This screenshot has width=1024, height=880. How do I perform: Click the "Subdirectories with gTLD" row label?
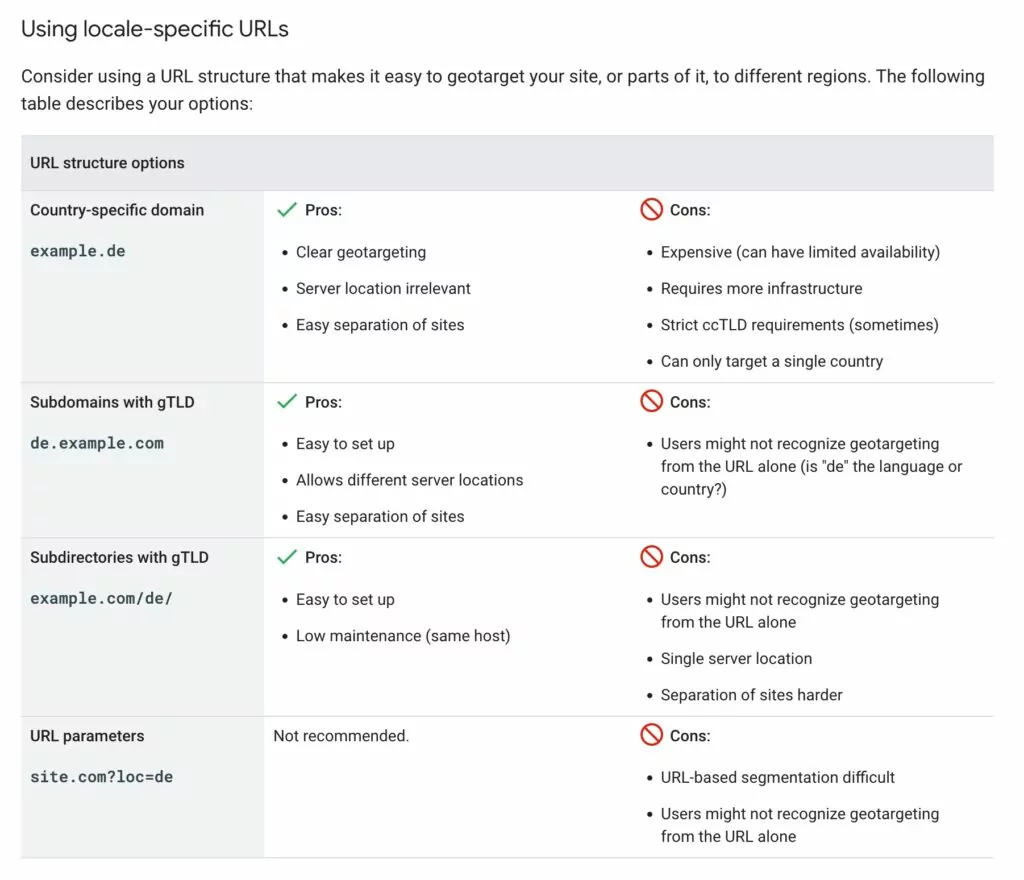click(119, 557)
